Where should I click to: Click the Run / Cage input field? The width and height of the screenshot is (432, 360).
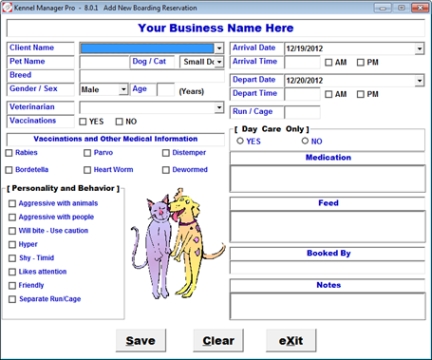point(302,112)
